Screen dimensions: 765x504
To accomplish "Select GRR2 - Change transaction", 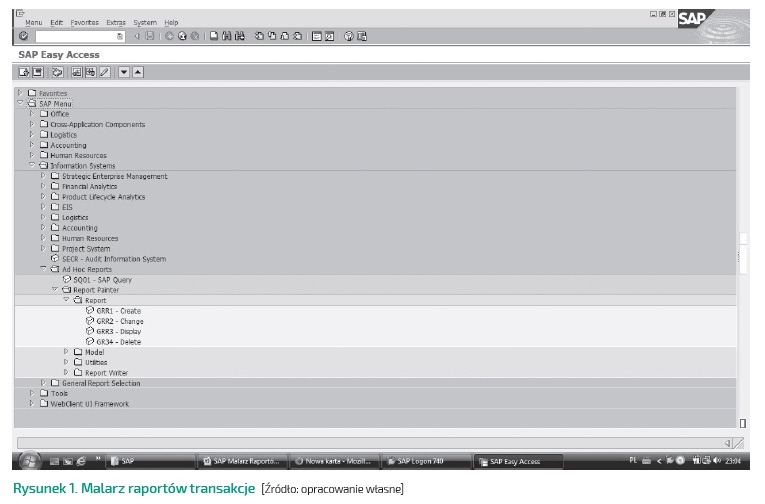I will click(x=120, y=322).
